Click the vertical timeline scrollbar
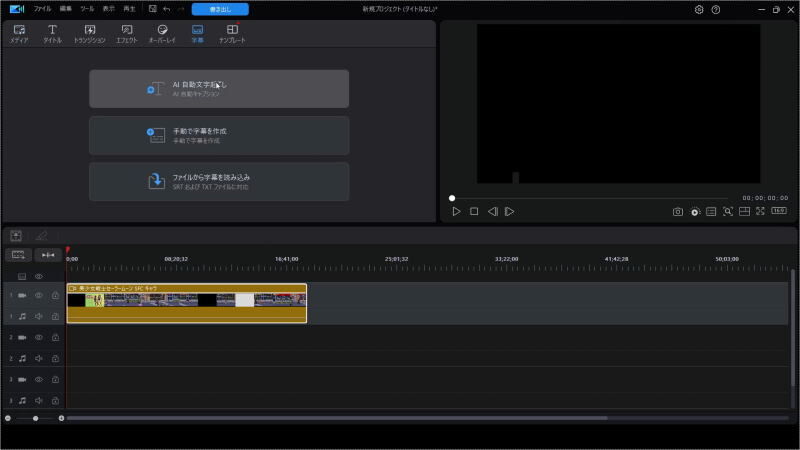 tap(793, 329)
